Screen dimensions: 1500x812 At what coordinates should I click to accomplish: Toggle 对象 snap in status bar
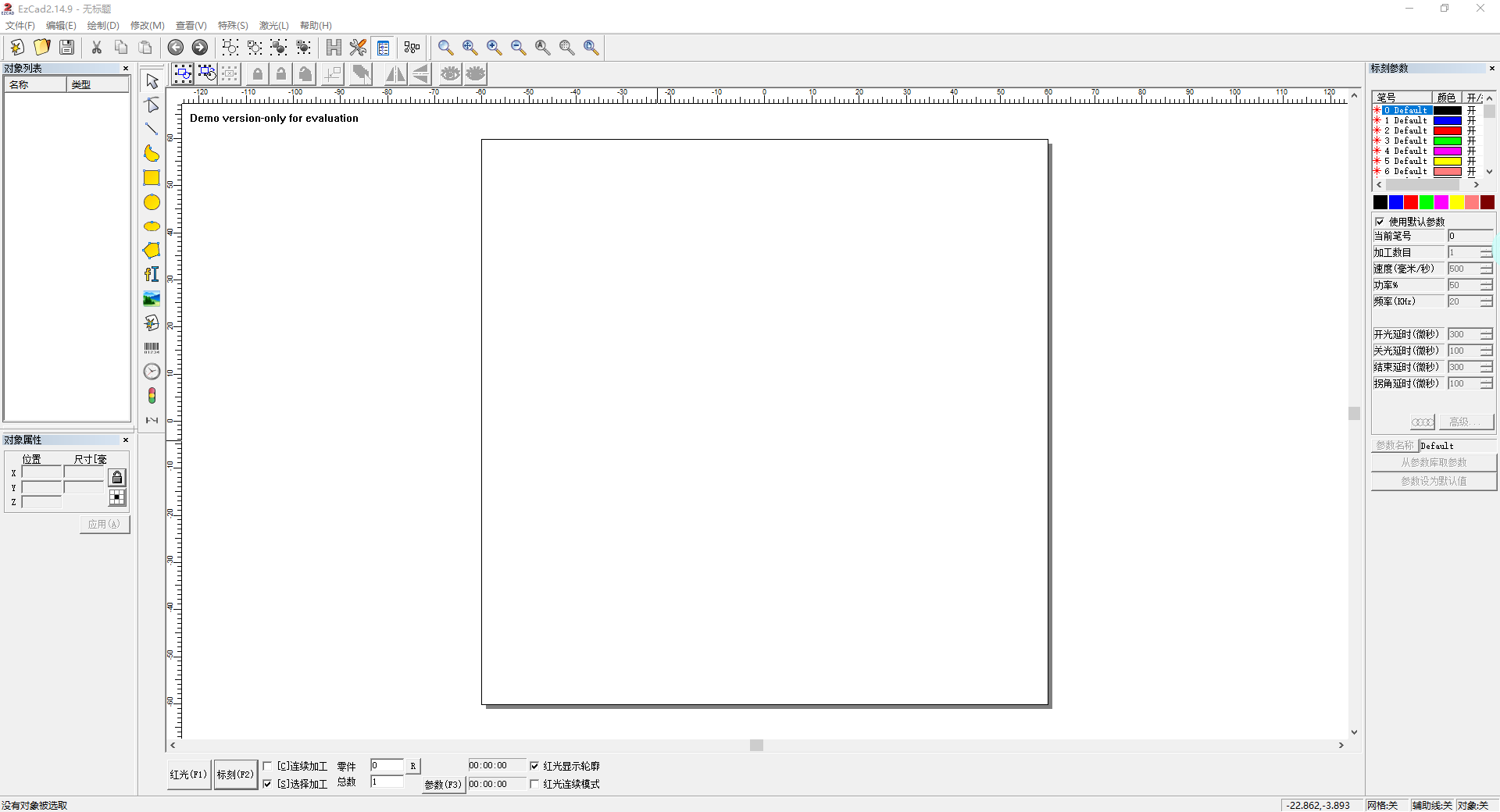click(1473, 806)
